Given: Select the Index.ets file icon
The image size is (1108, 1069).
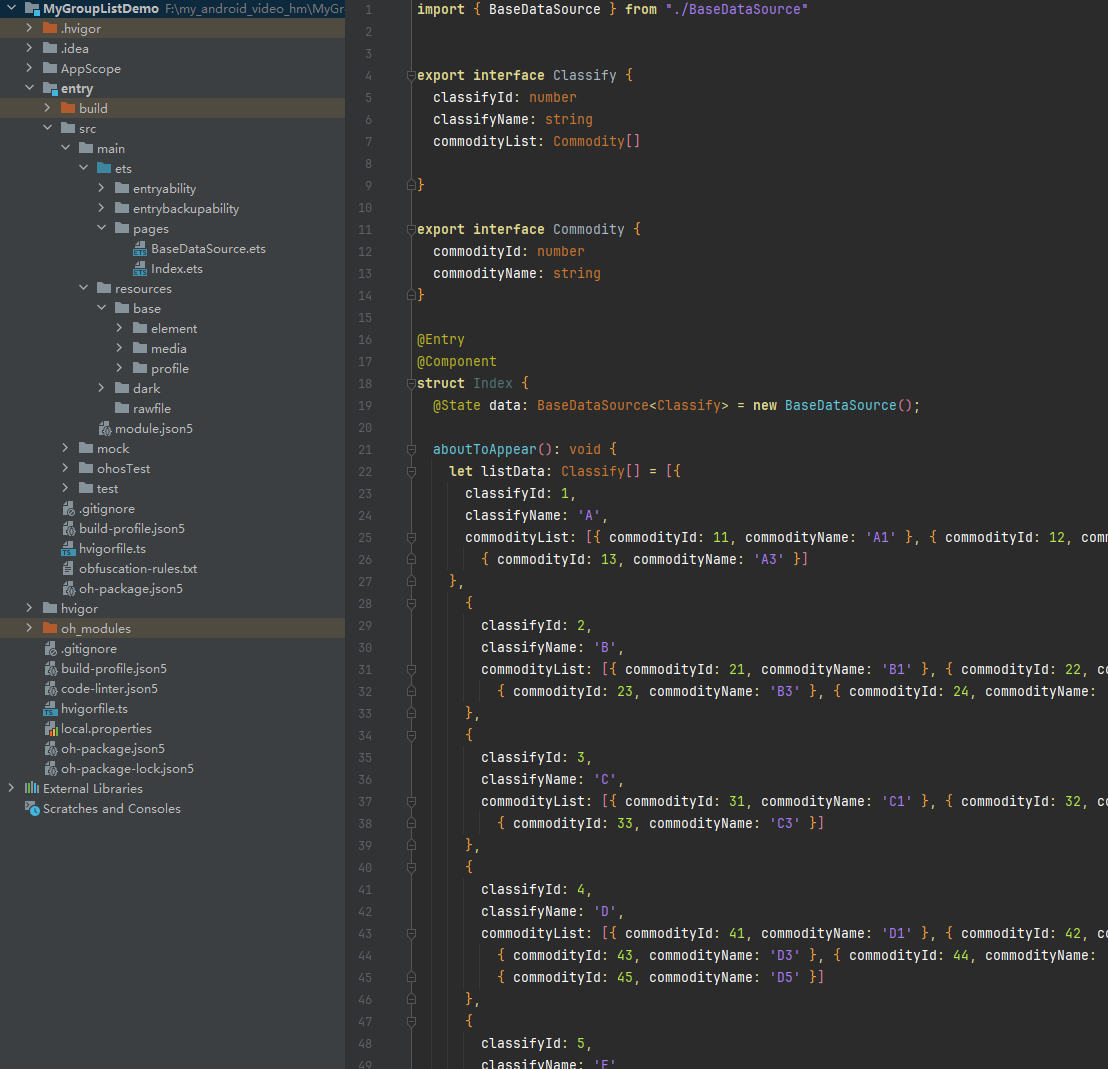Looking at the screenshot, I should pos(140,268).
